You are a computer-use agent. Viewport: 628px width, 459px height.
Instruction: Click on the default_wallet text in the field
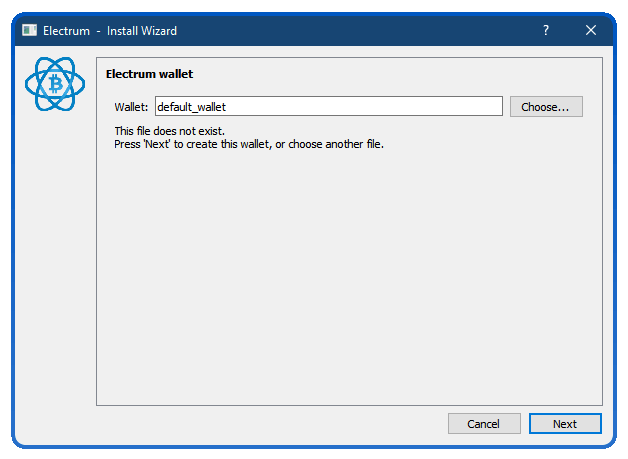191,107
